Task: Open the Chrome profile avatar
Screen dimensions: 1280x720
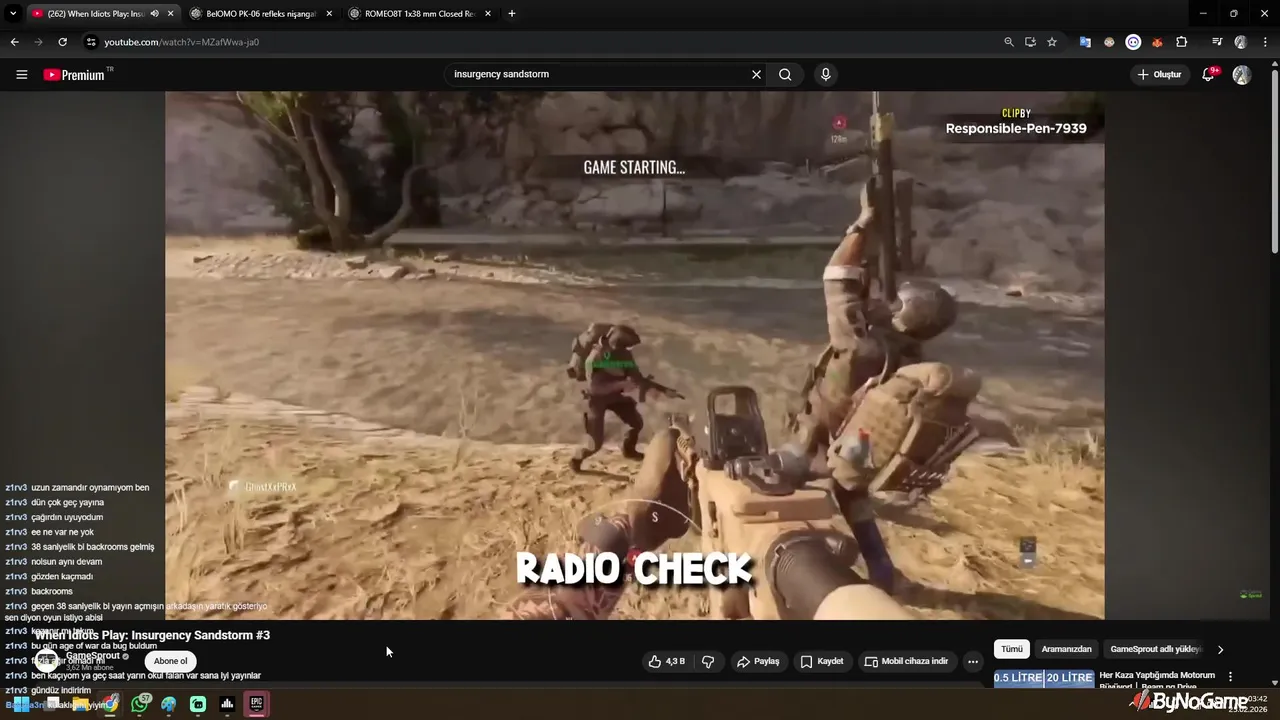Action: point(1241,42)
